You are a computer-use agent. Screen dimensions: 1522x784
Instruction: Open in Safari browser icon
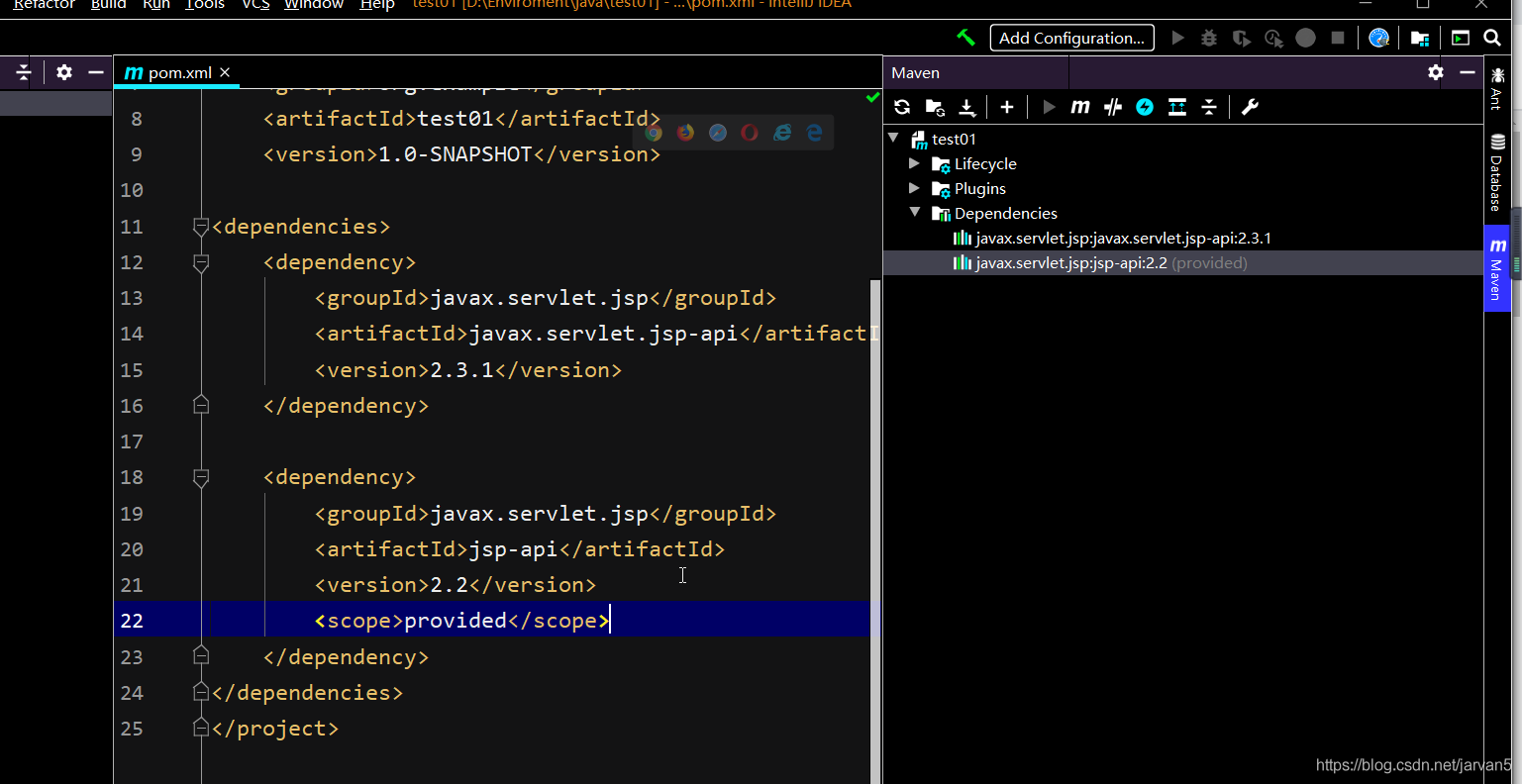click(718, 132)
